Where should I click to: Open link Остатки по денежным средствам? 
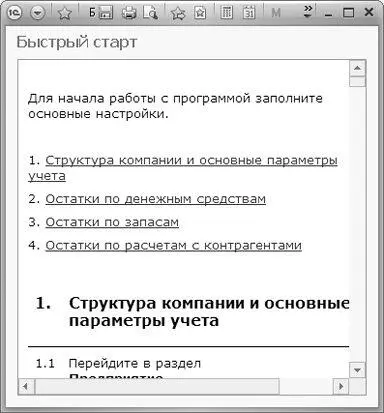(x=156, y=199)
